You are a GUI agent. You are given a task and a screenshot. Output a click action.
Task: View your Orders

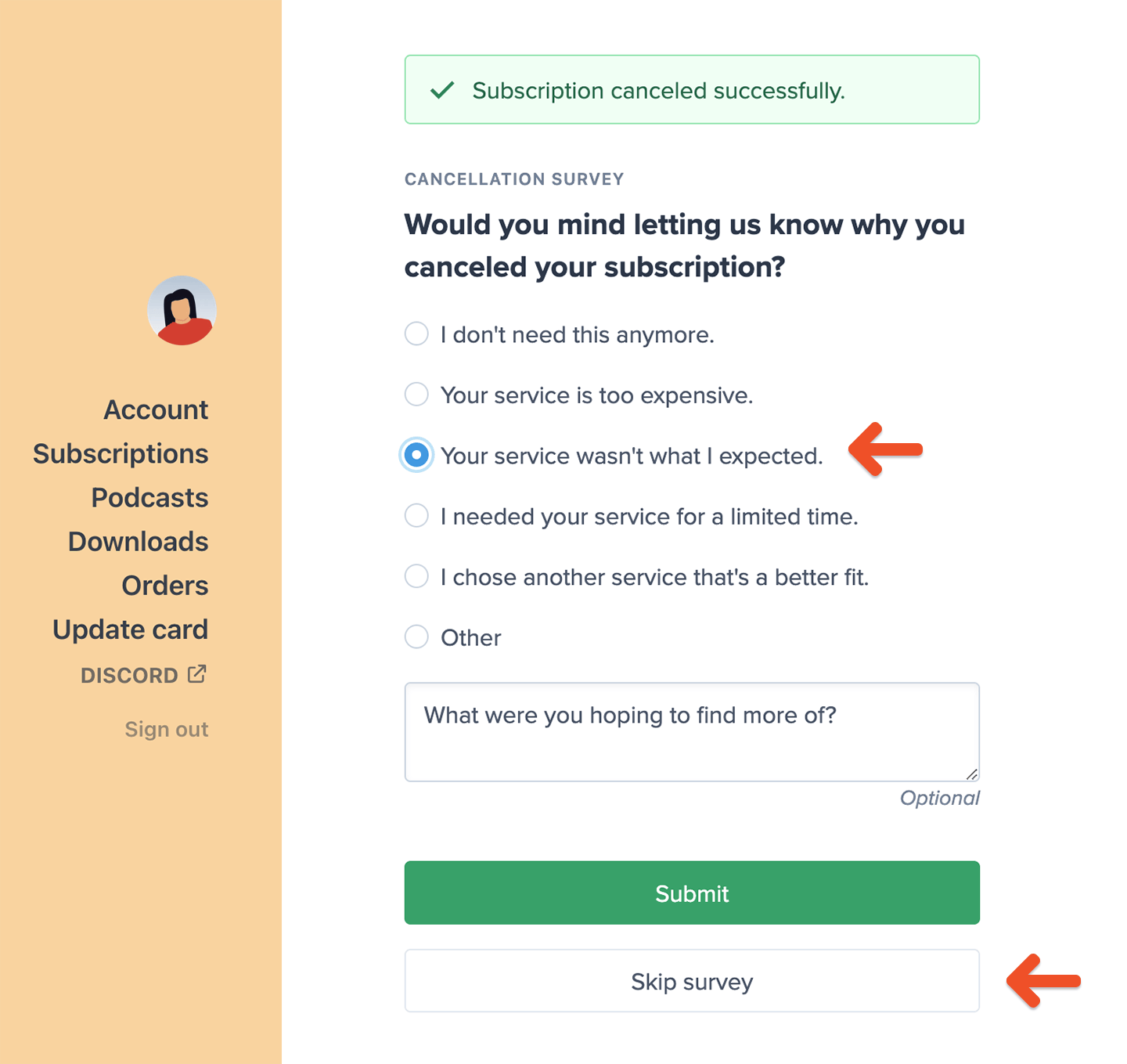pyautogui.click(x=164, y=584)
